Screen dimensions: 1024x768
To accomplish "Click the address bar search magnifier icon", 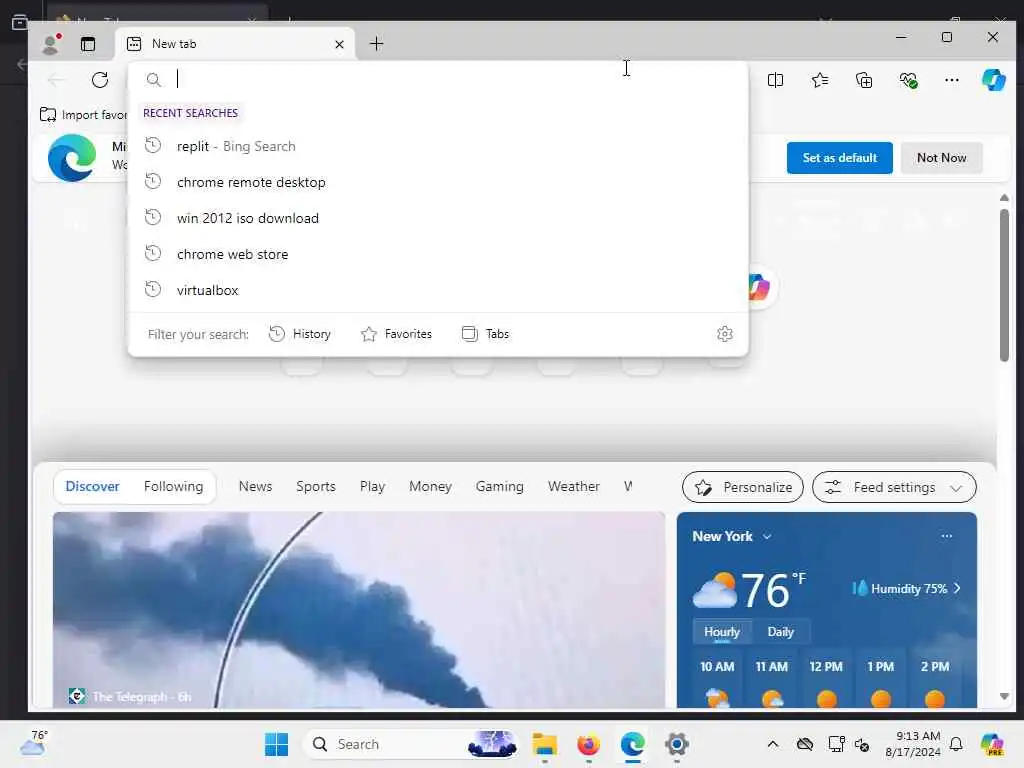I will pos(153,80).
